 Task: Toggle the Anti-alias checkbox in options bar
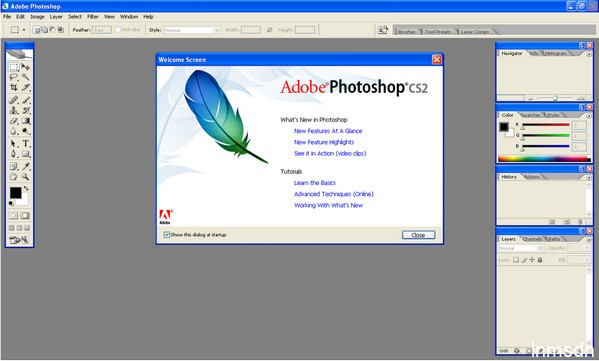(x=118, y=29)
